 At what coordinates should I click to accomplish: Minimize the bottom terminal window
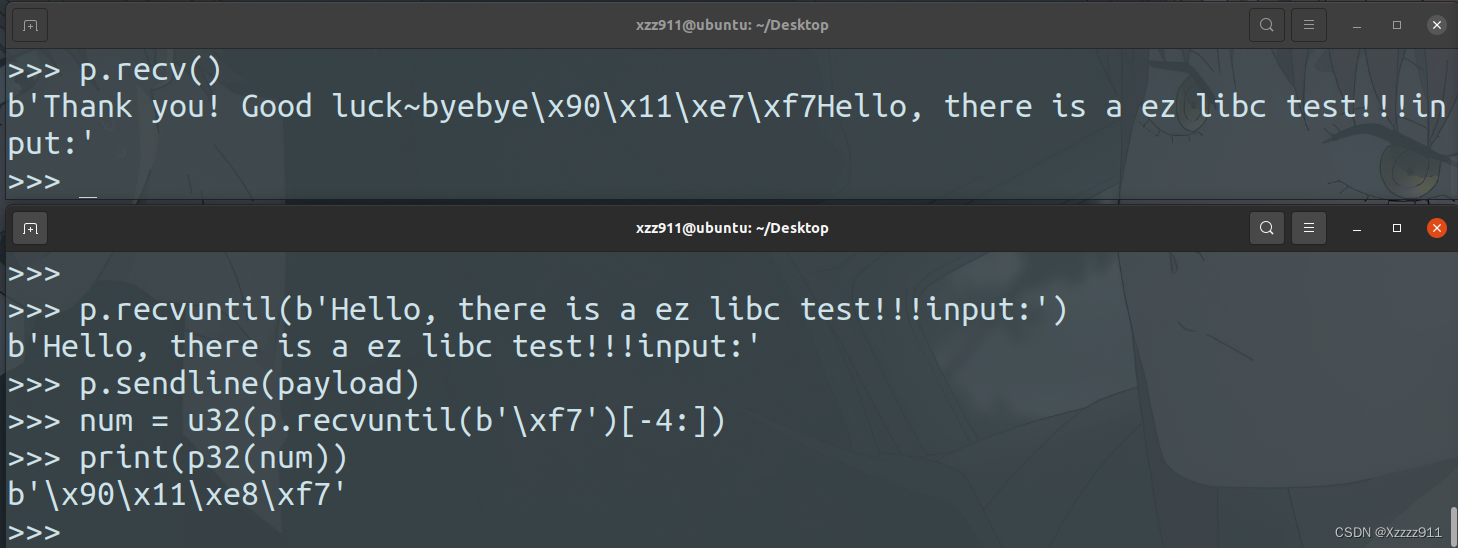click(1357, 228)
